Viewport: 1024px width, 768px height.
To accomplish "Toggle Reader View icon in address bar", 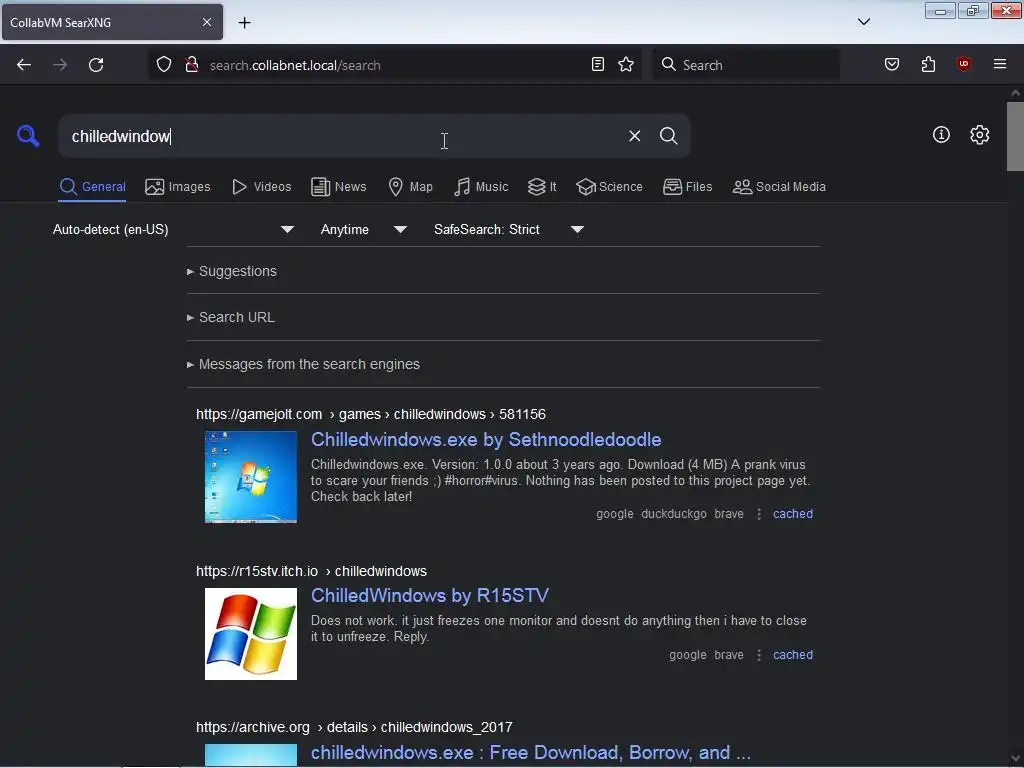I will click(598, 65).
